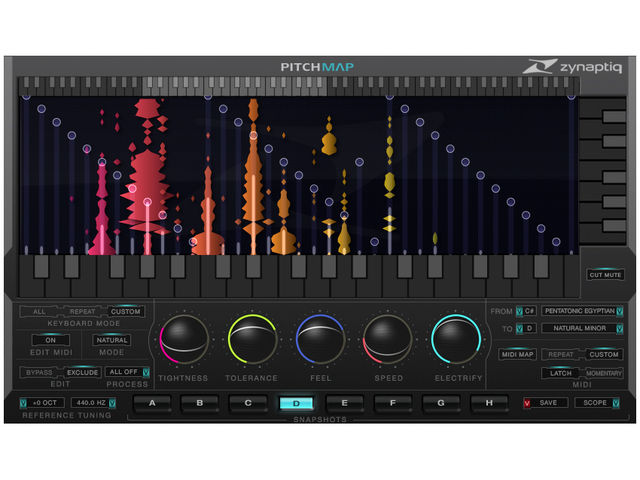This screenshot has height=480, width=640.
Task: Click the tall orange pitch slider handle
Action: click(253, 136)
